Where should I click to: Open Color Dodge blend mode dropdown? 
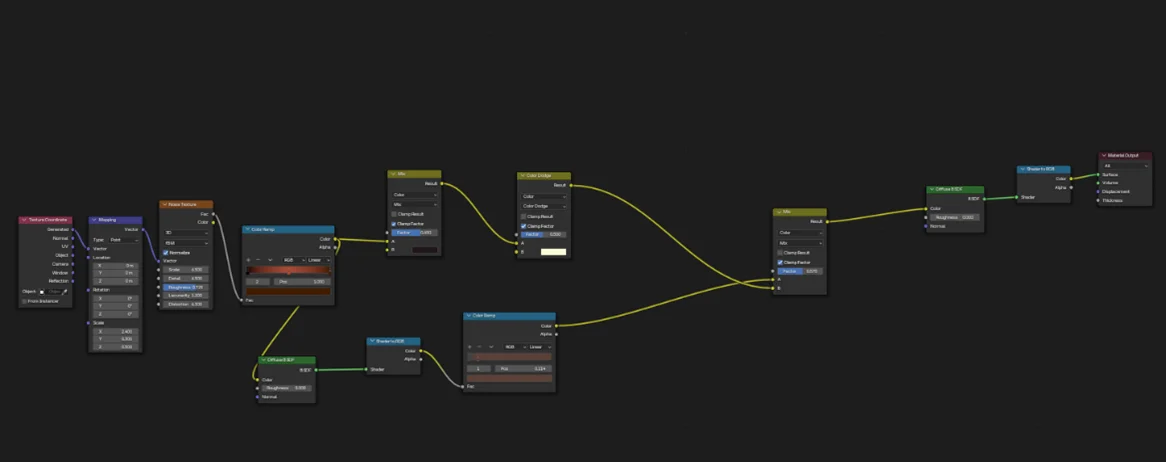[543, 206]
